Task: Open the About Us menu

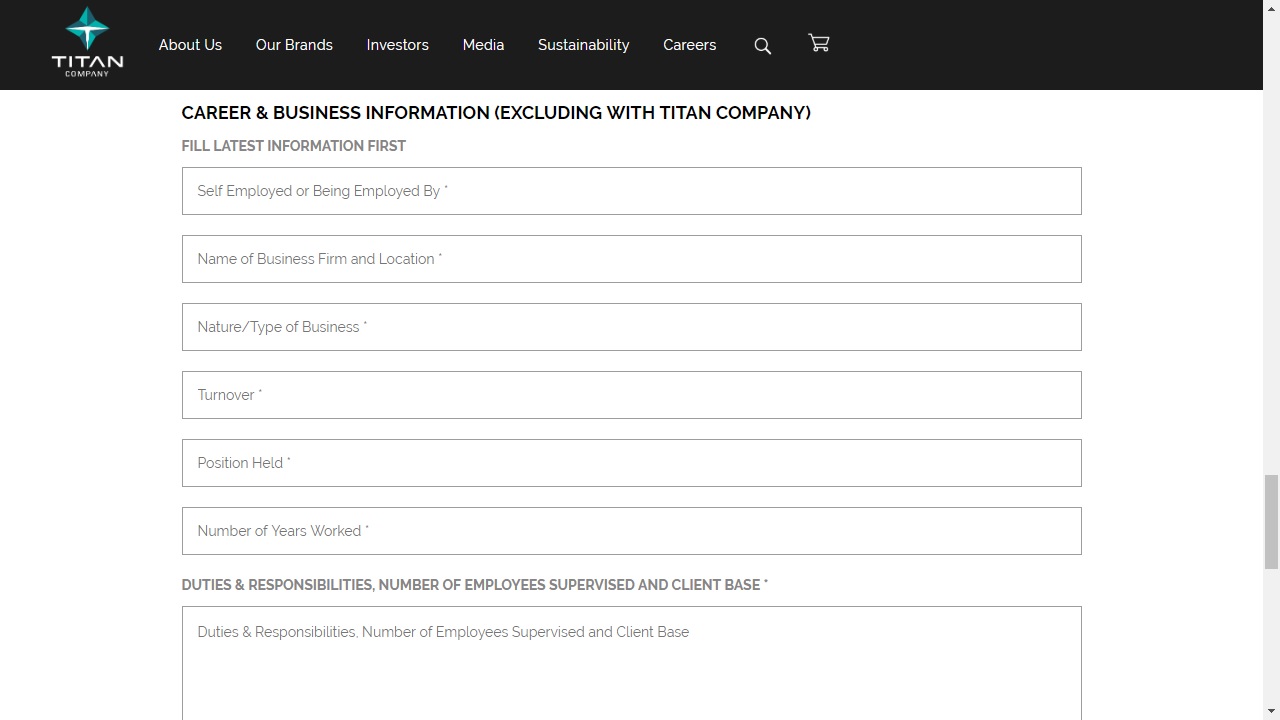Action: 190,45
